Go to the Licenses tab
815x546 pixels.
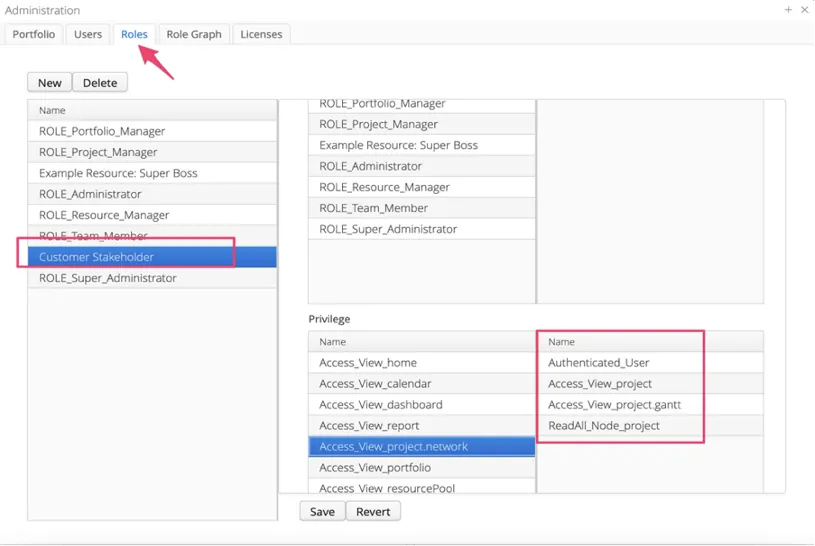tap(261, 34)
